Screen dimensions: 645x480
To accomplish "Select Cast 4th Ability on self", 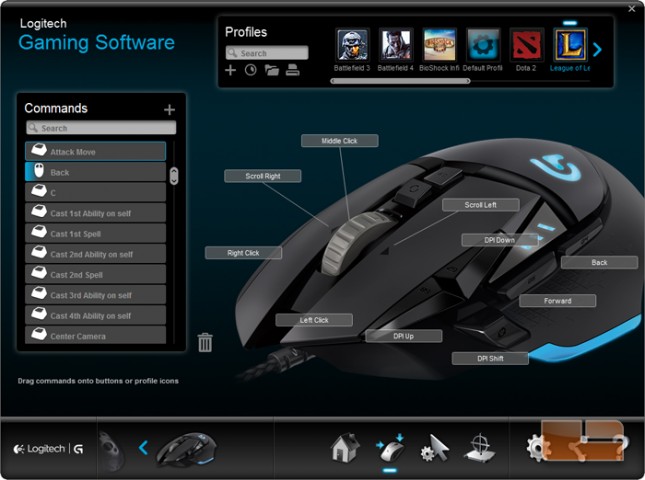I will (95, 315).
